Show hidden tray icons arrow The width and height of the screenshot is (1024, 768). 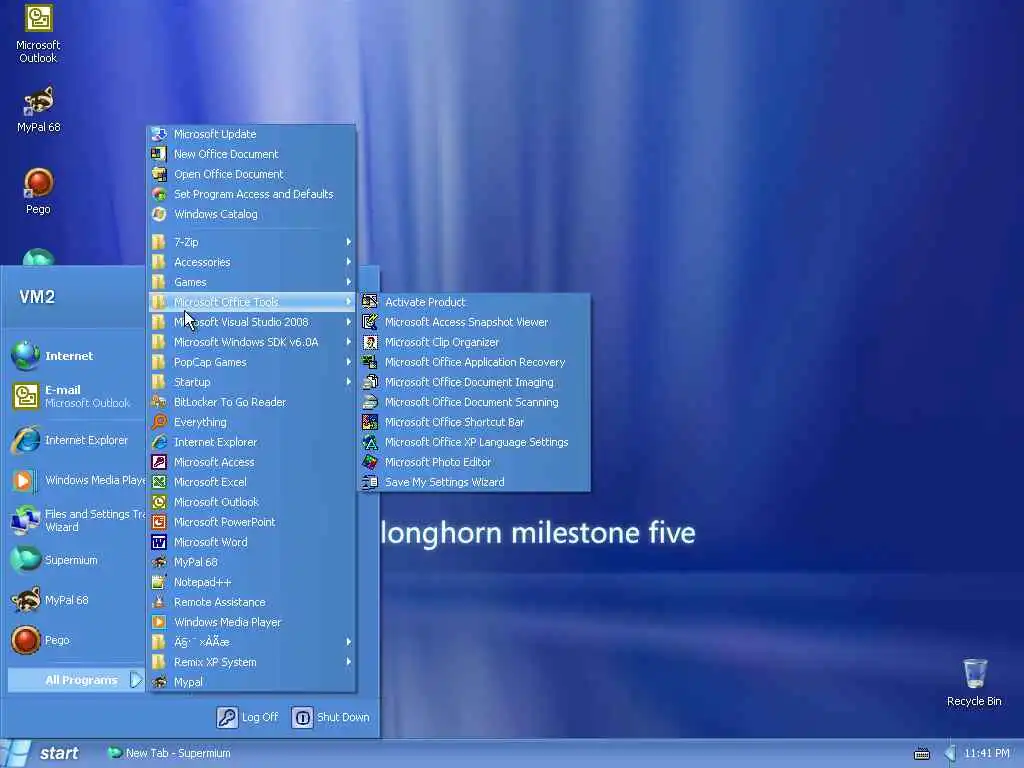(x=950, y=754)
